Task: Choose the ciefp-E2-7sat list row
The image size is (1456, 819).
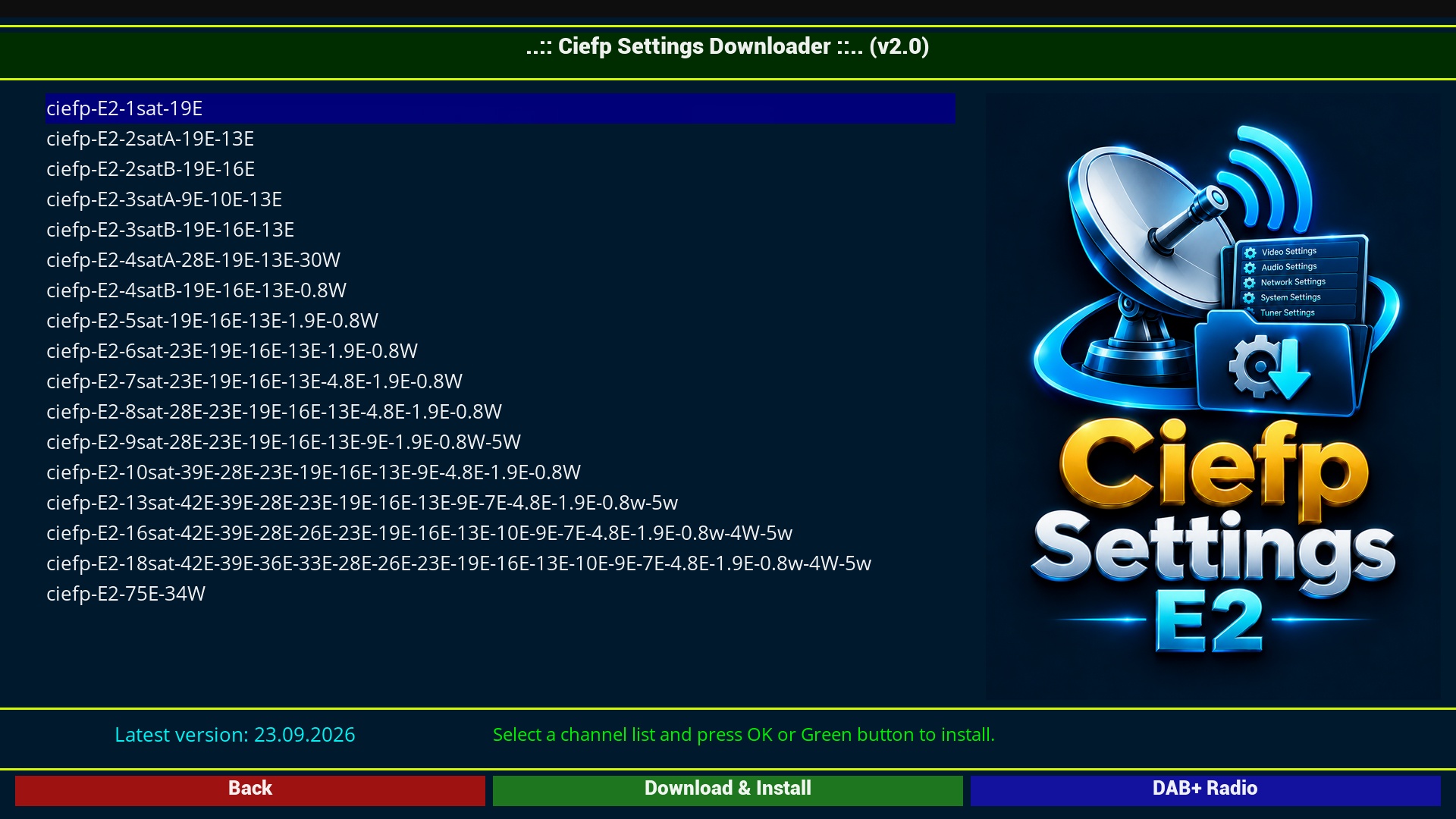Action: [500, 381]
